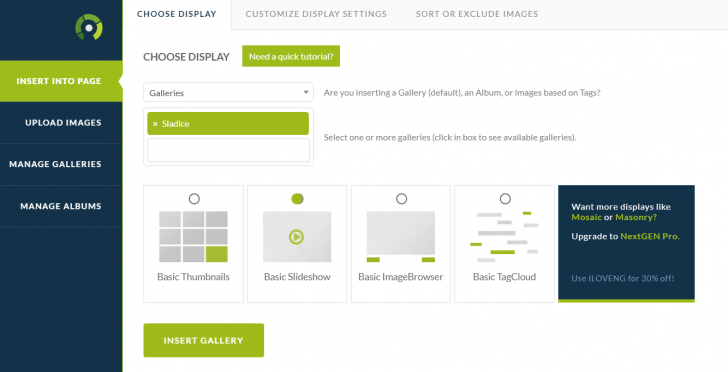
Task: Click the empty gallery selection input box
Action: 228,150
